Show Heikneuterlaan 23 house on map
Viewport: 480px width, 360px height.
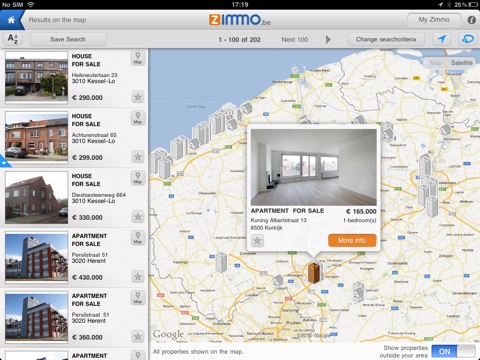click(x=138, y=58)
